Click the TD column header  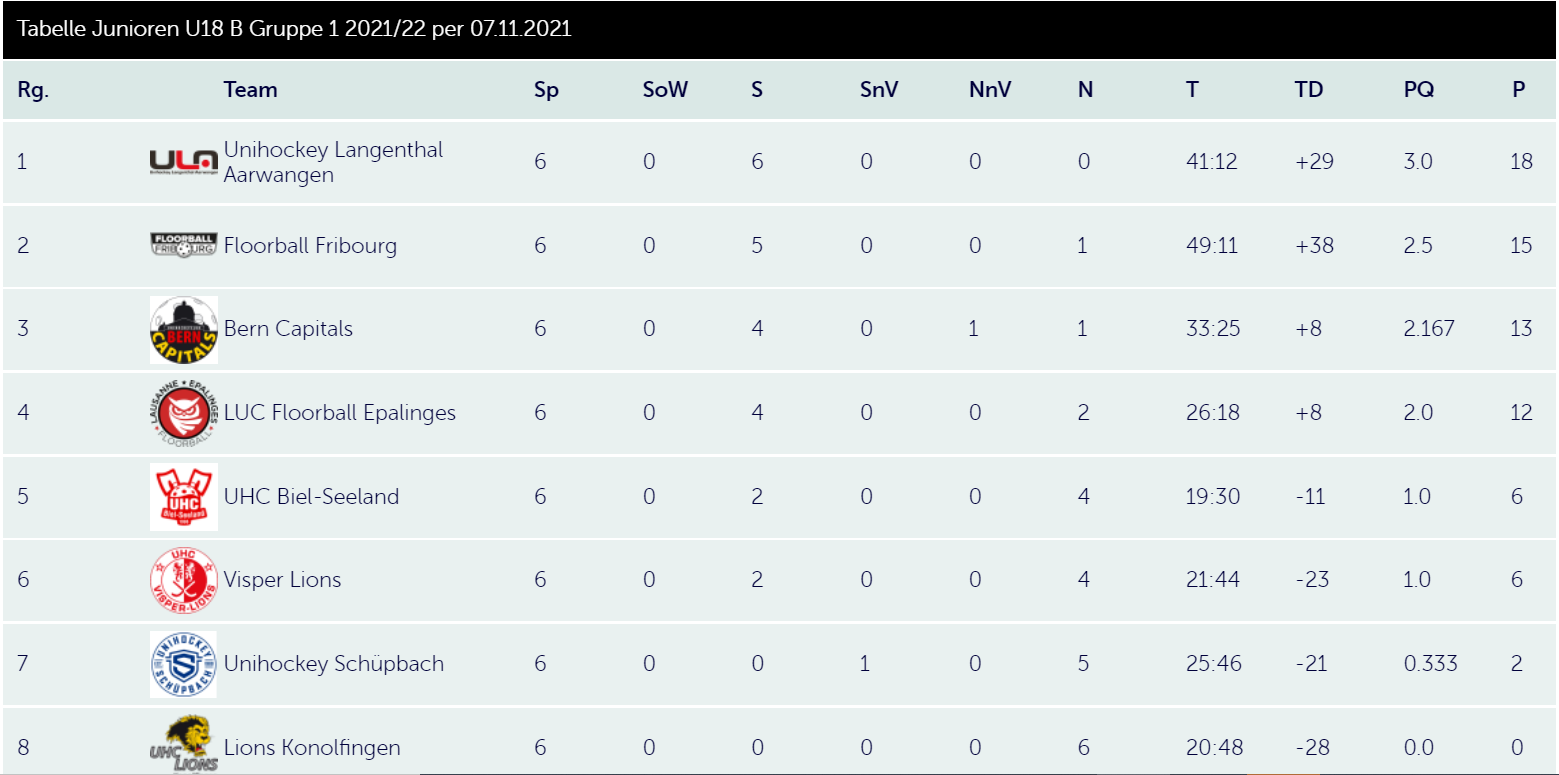coord(1308,90)
